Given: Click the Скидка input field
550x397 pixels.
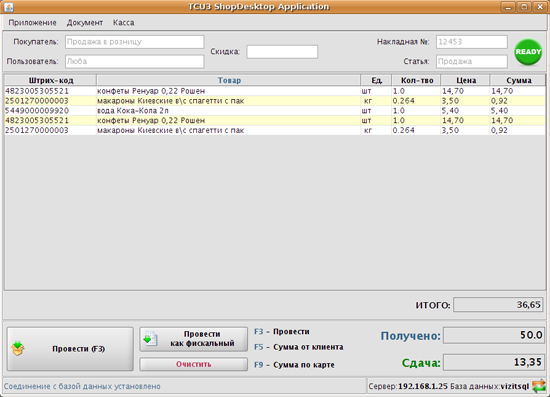Looking at the screenshot, I should pyautogui.click(x=282, y=52).
